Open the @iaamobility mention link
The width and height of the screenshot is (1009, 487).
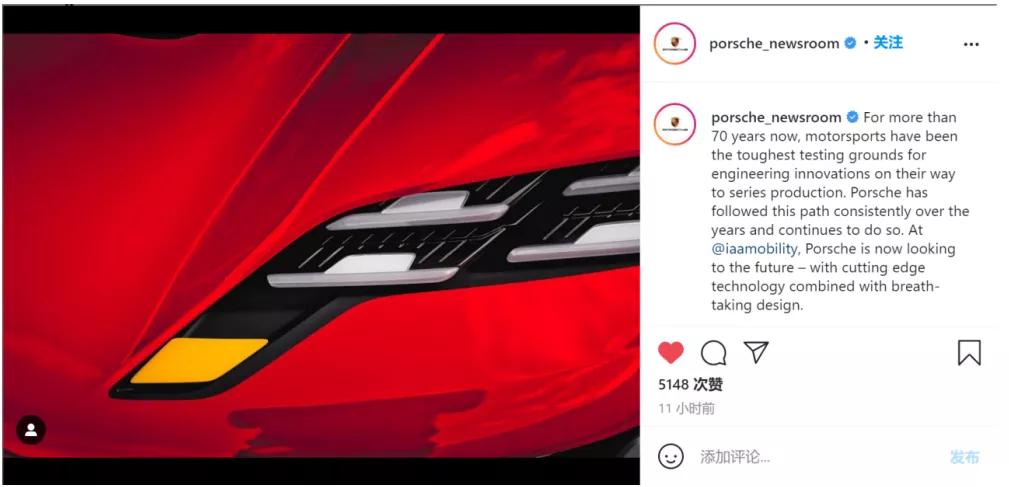coord(754,248)
